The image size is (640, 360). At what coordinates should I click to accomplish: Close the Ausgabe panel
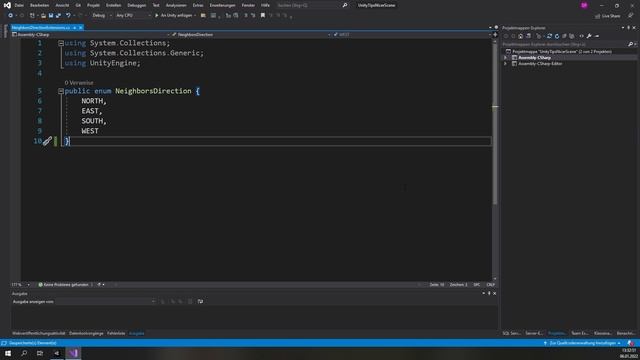click(x=494, y=293)
